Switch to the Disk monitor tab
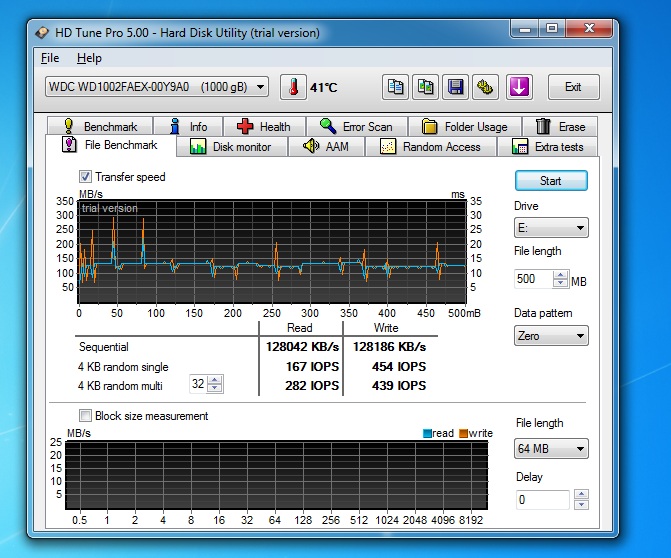Screen dimensions: 671x558 232,147
